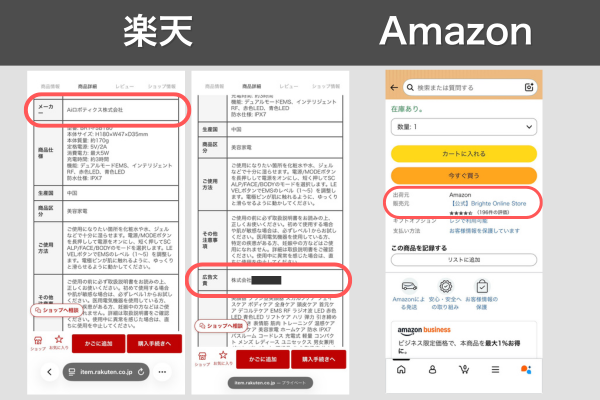Tap the お客様情報の保護 bag icon
This screenshot has width=600, height=400.
tap(482, 286)
